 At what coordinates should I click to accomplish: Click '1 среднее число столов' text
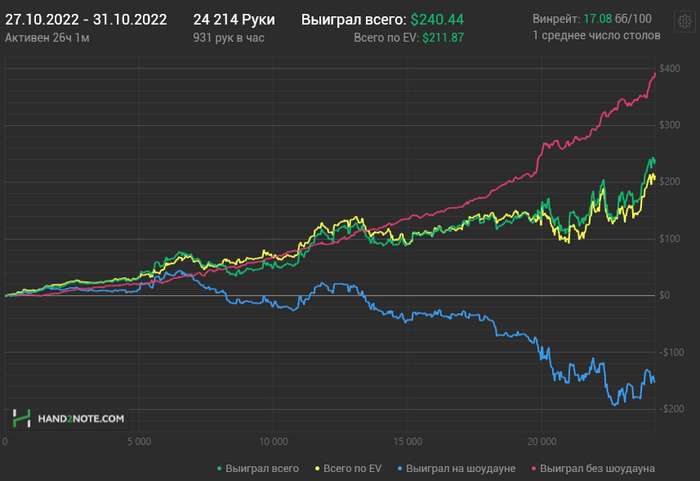pyautogui.click(x=596, y=35)
